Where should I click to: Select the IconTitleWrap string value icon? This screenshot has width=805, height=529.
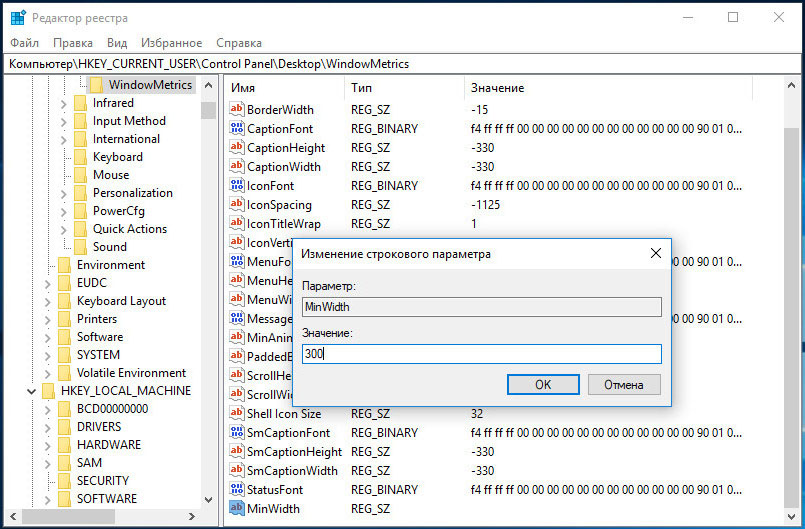coord(236,223)
